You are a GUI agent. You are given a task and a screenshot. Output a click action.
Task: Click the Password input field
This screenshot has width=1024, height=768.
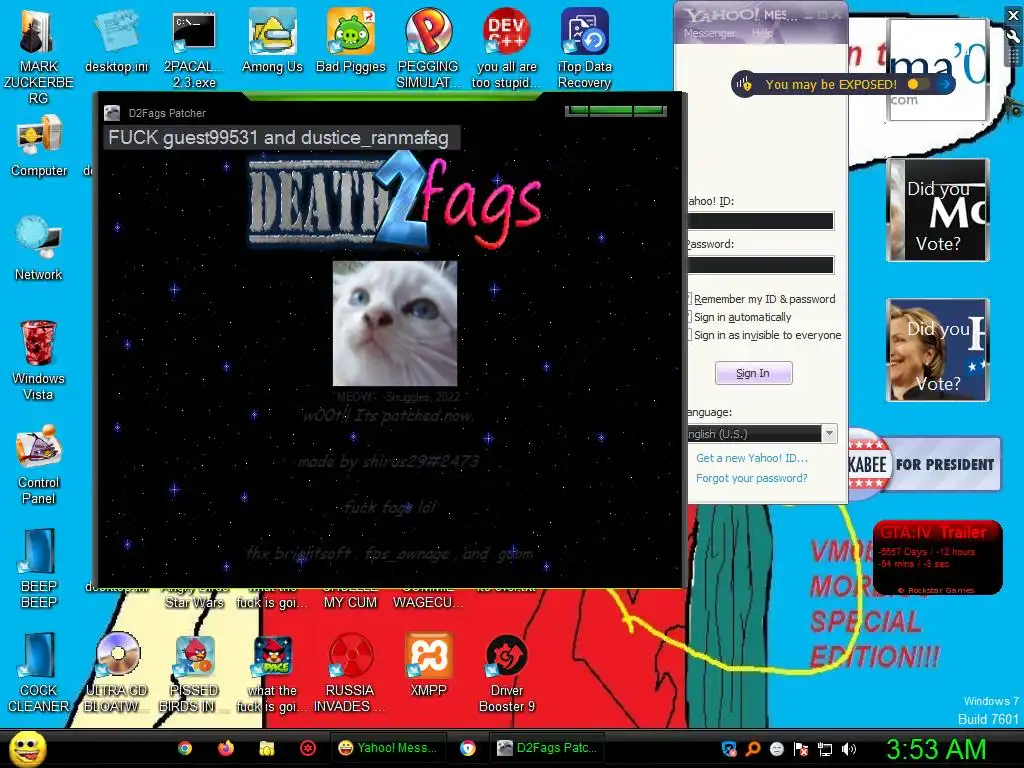760,264
